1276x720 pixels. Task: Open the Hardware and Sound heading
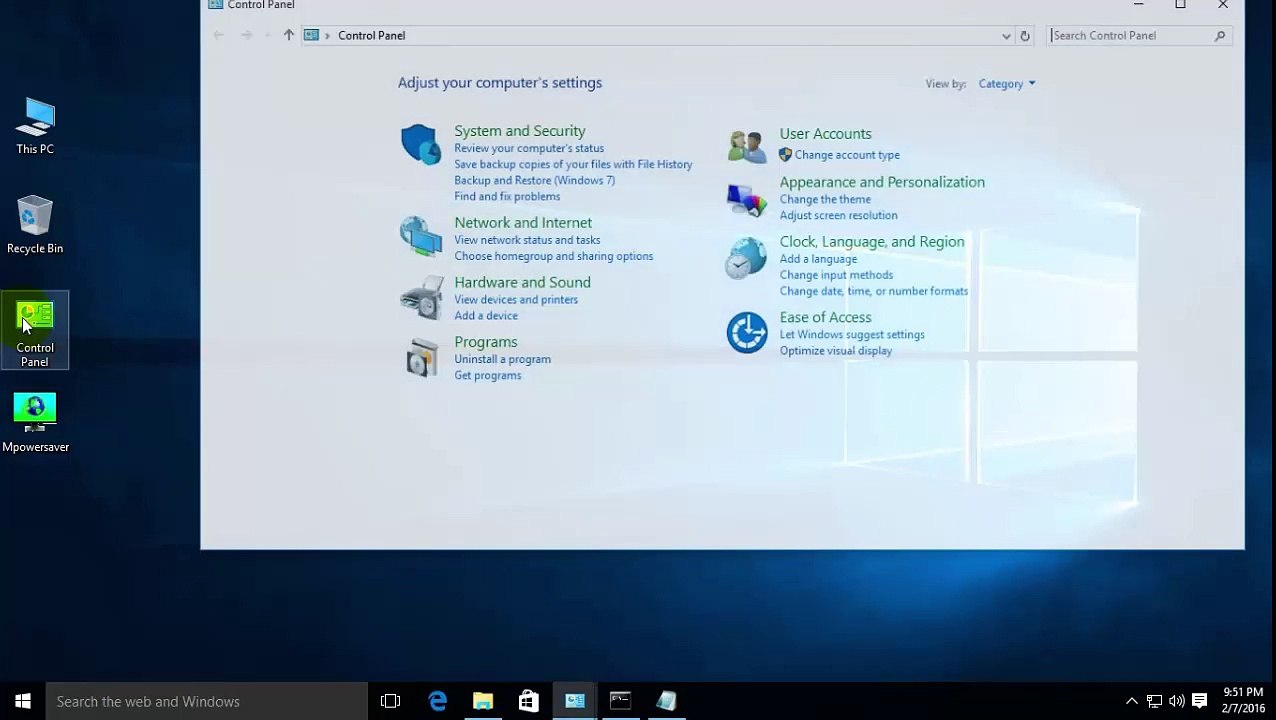522,283
